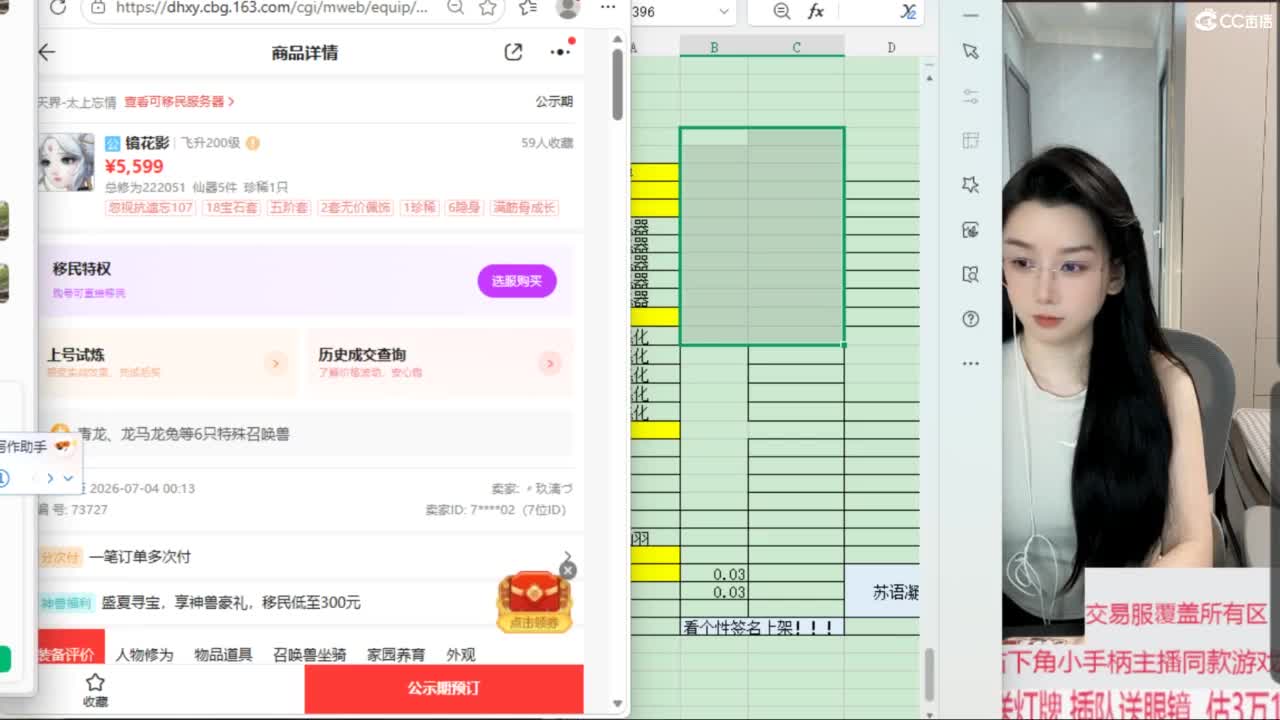Click the site info lock icon

tap(97, 8)
